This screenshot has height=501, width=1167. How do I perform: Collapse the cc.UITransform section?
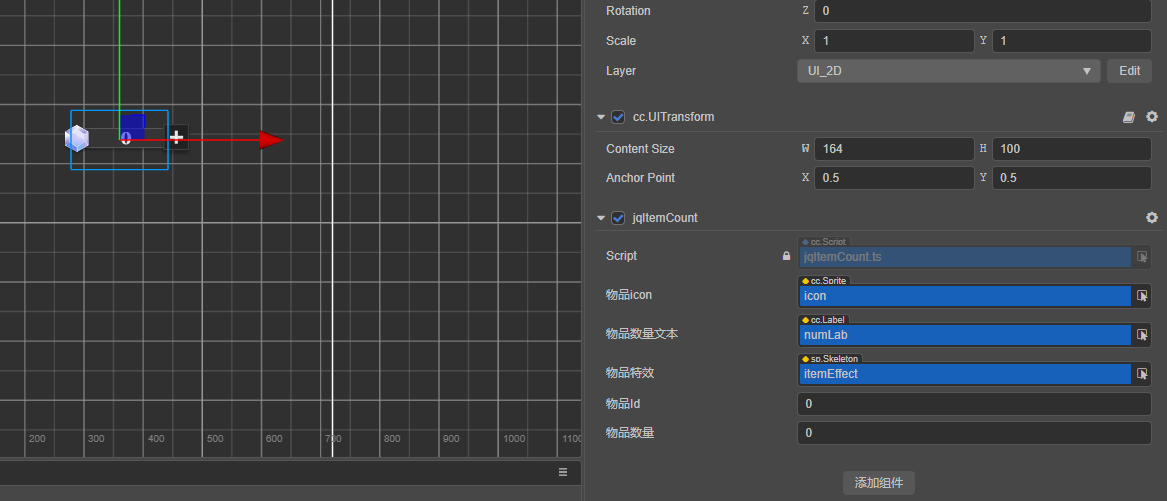pyautogui.click(x=601, y=117)
